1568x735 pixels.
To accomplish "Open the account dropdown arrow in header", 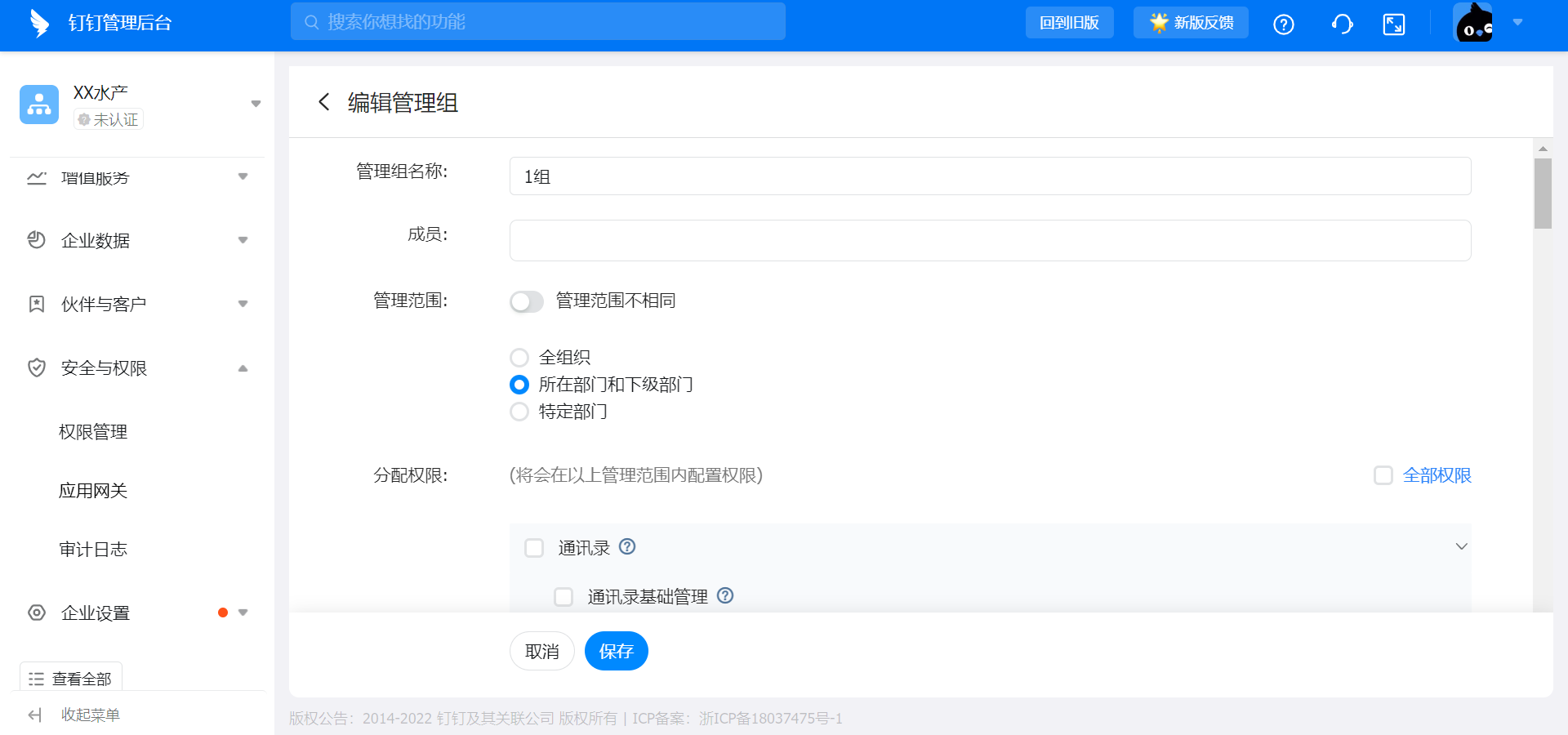I will point(1517,22).
